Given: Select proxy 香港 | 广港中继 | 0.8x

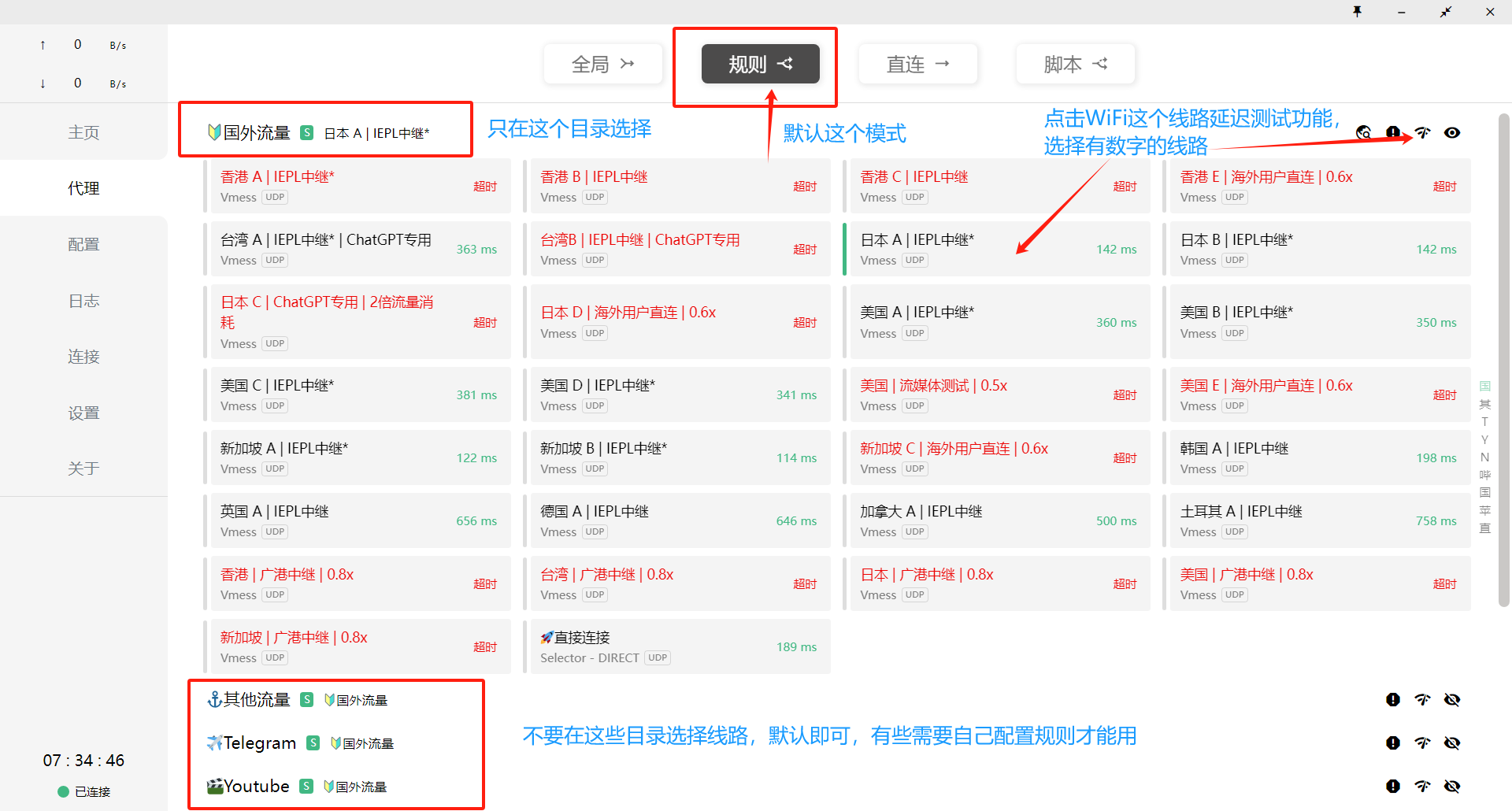Looking at the screenshot, I should 359,583.
